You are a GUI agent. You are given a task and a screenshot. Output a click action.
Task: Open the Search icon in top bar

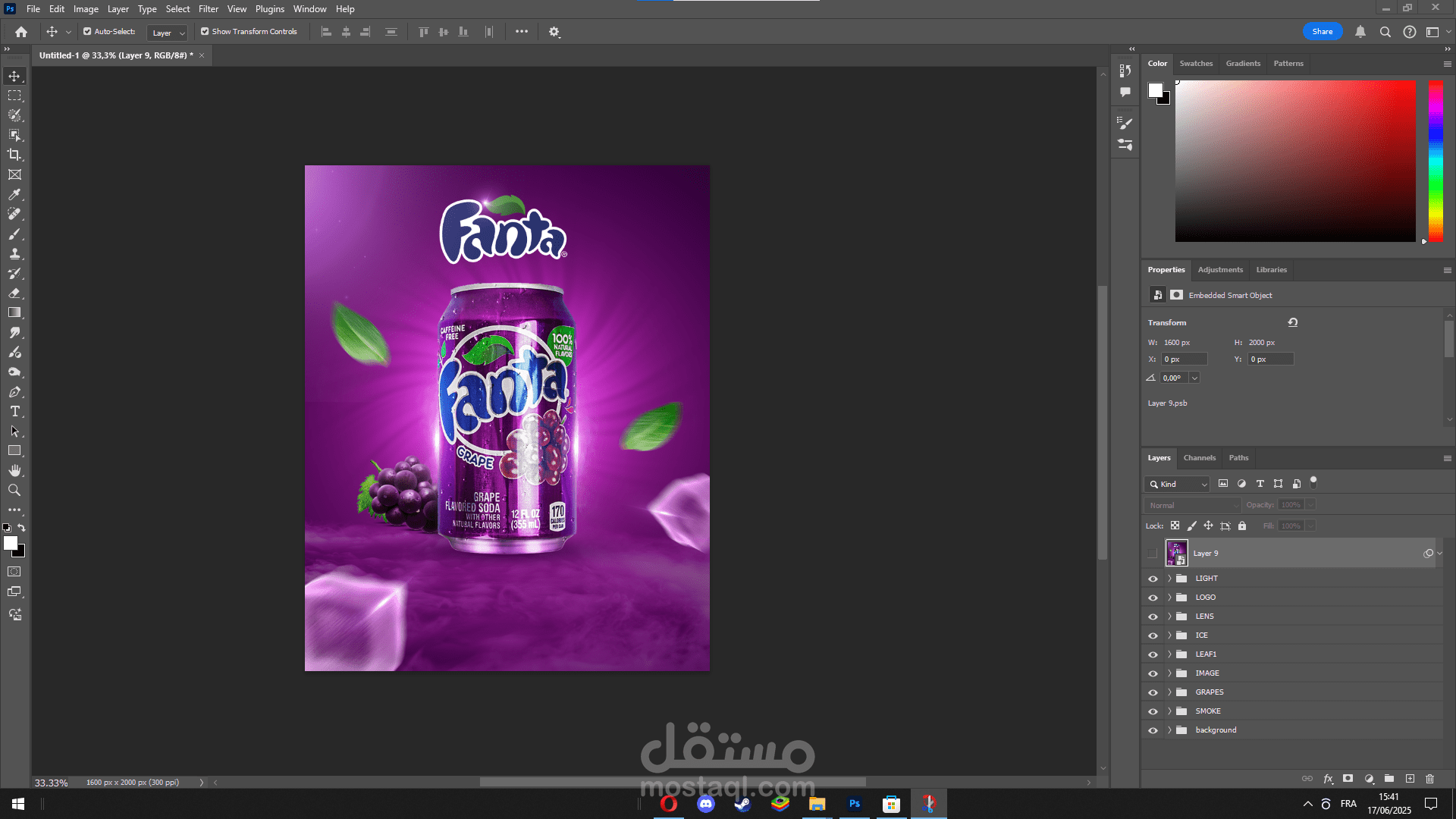(x=1385, y=32)
